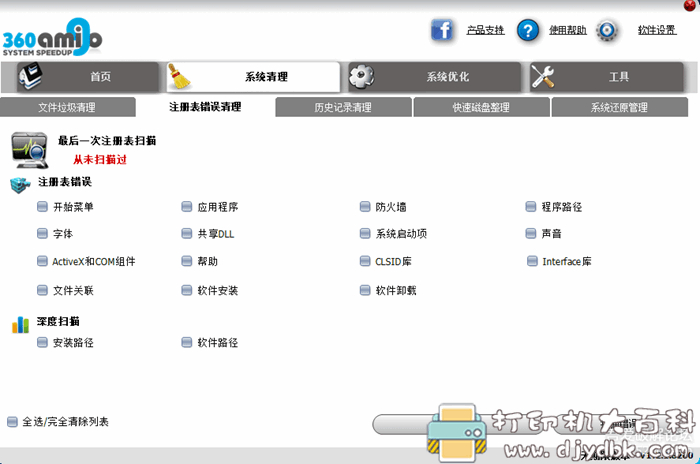Click the 从未扫描过 status text
The width and height of the screenshot is (700, 464).
(100, 159)
